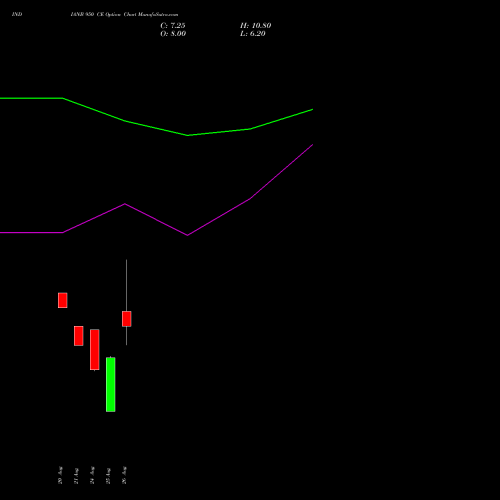Select the 20 Aug date label
500x500 pixels.
(60, 475)
